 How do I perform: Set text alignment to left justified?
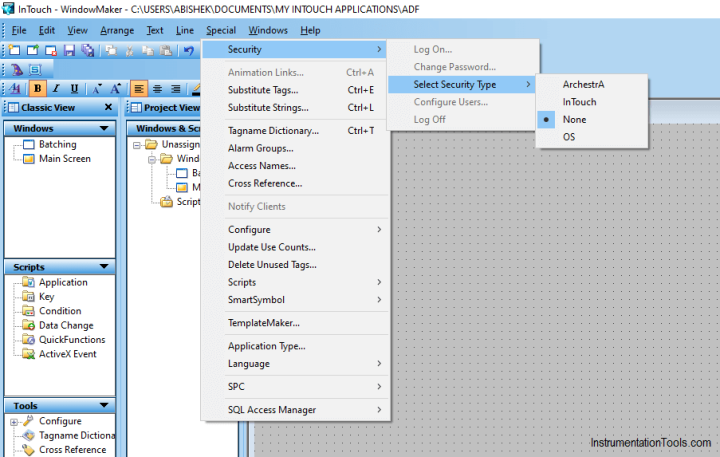(x=139, y=88)
